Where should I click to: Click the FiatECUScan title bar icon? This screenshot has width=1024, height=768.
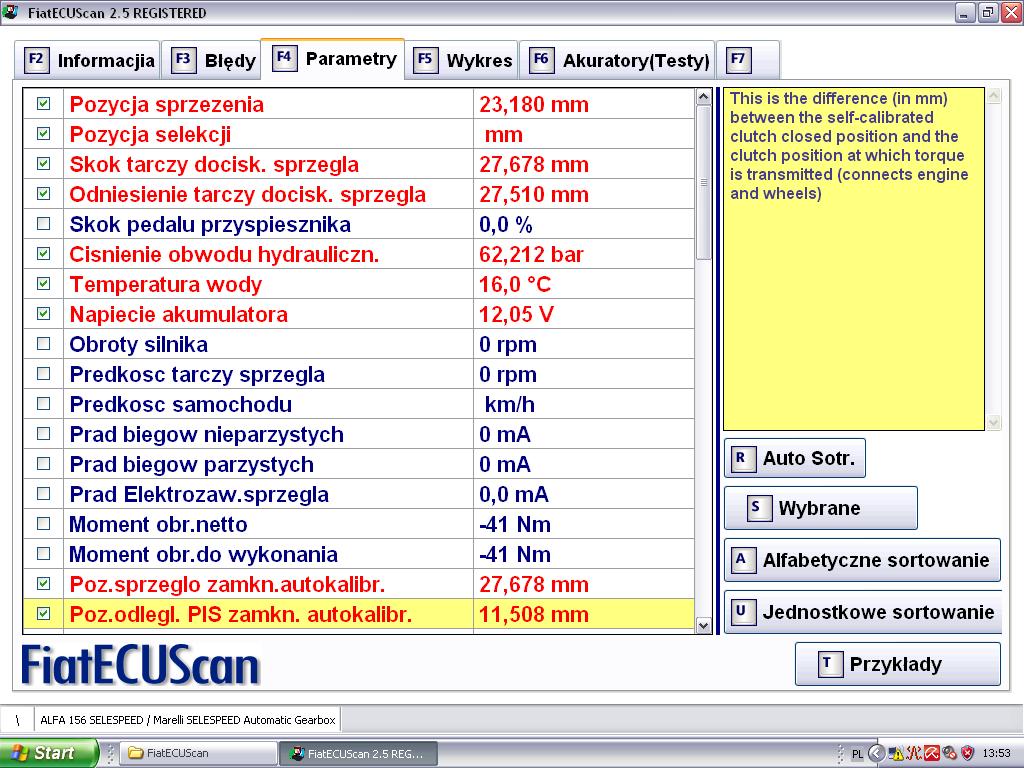[10, 12]
